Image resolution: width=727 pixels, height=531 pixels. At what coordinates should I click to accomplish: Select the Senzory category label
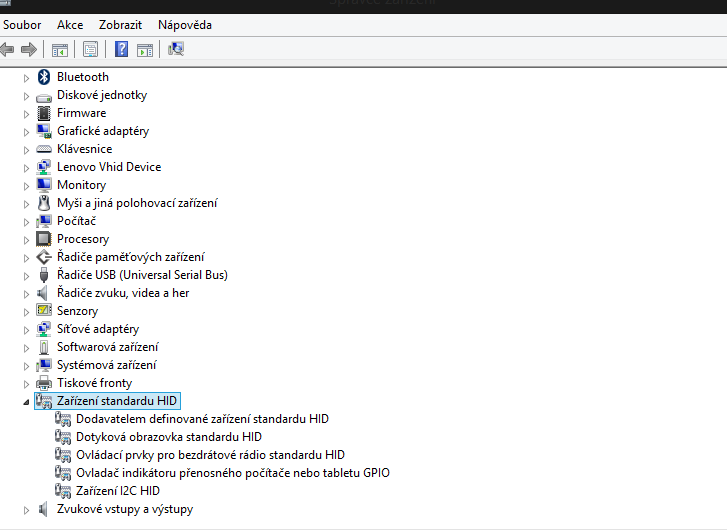click(x=77, y=311)
